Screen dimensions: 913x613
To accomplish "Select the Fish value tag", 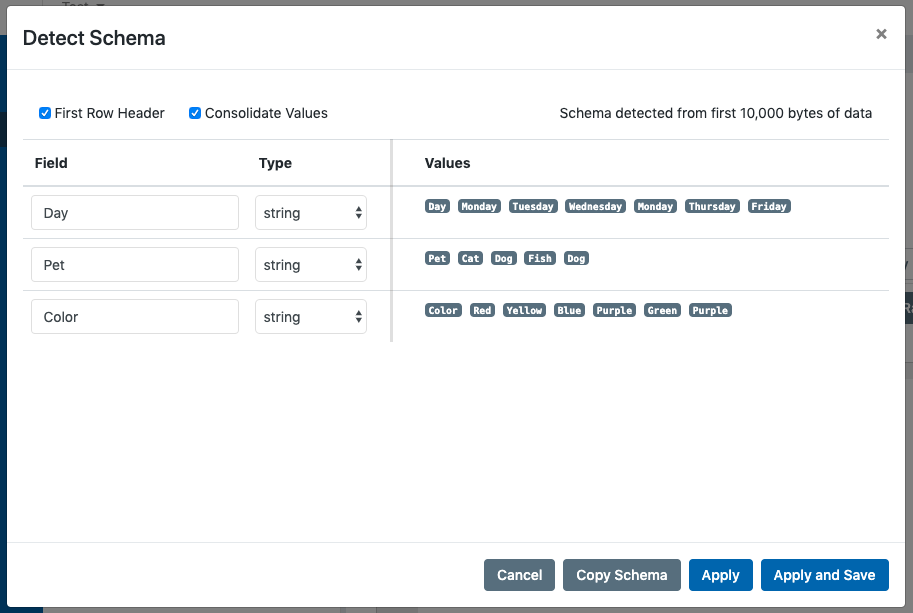I will coord(540,258).
